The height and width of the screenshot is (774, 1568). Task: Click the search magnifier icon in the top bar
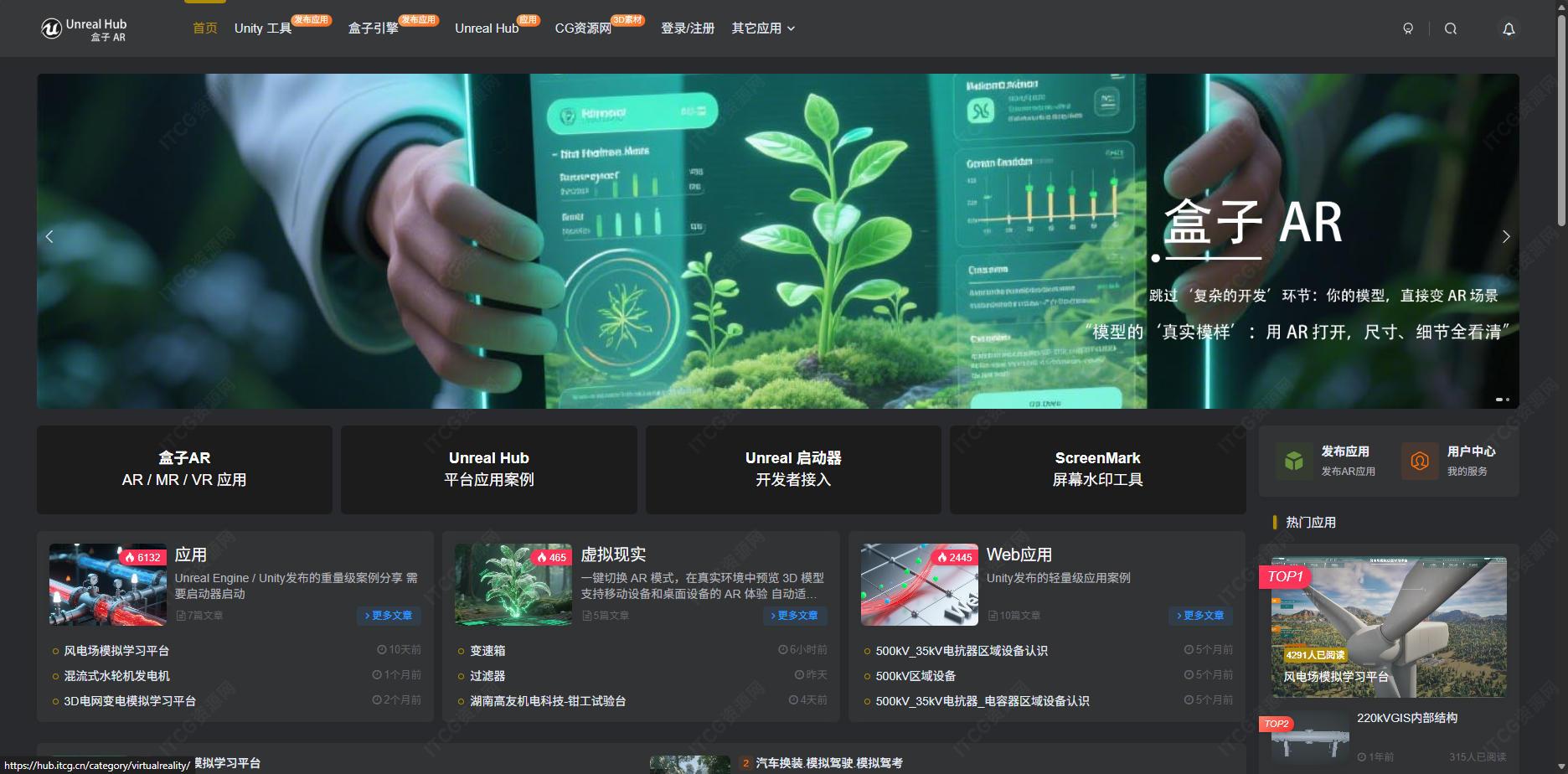tap(1452, 28)
